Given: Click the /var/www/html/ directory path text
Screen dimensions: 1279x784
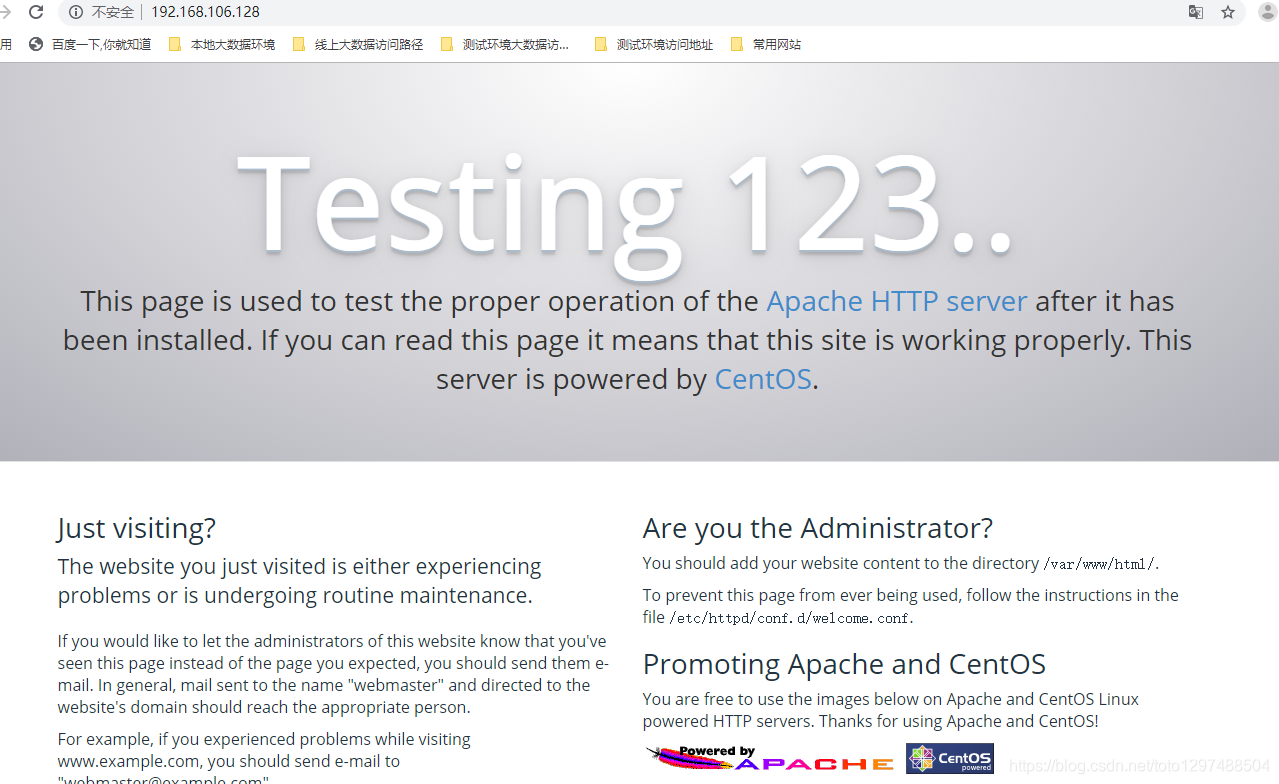Looking at the screenshot, I should tap(1099, 564).
